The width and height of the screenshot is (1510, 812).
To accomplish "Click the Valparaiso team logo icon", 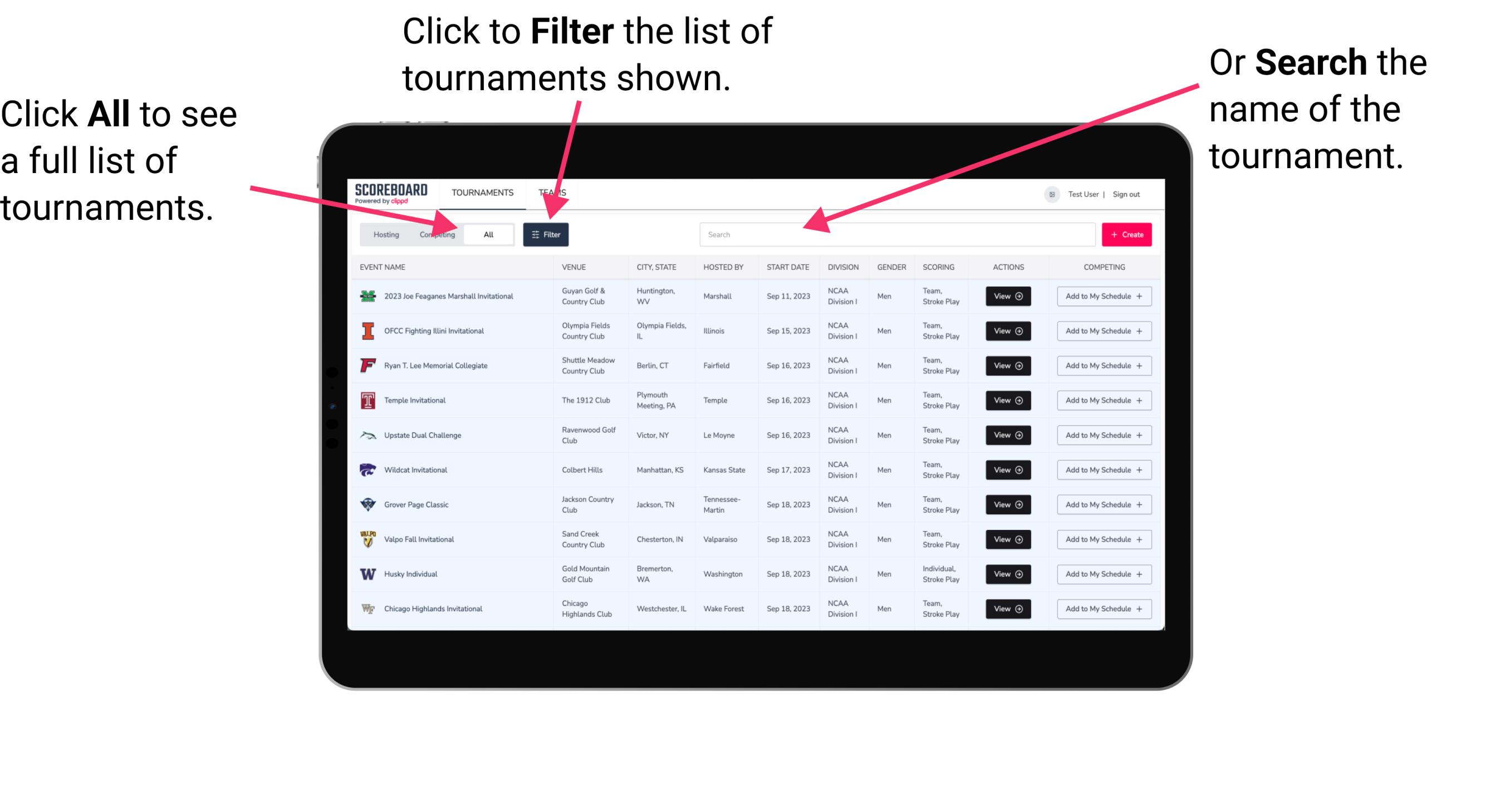I will point(367,539).
